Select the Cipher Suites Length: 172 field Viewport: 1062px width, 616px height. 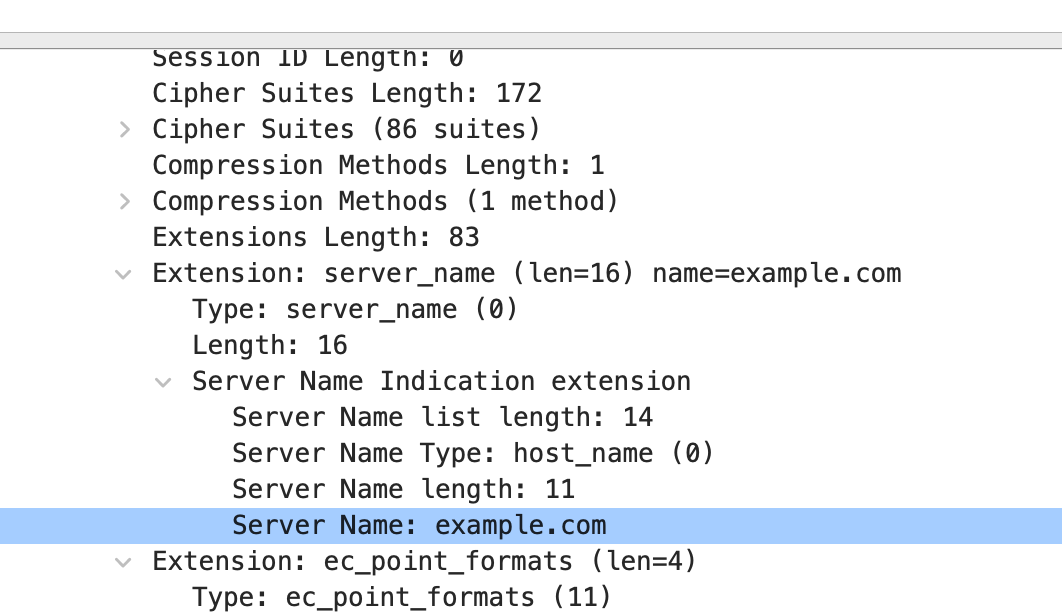(346, 94)
